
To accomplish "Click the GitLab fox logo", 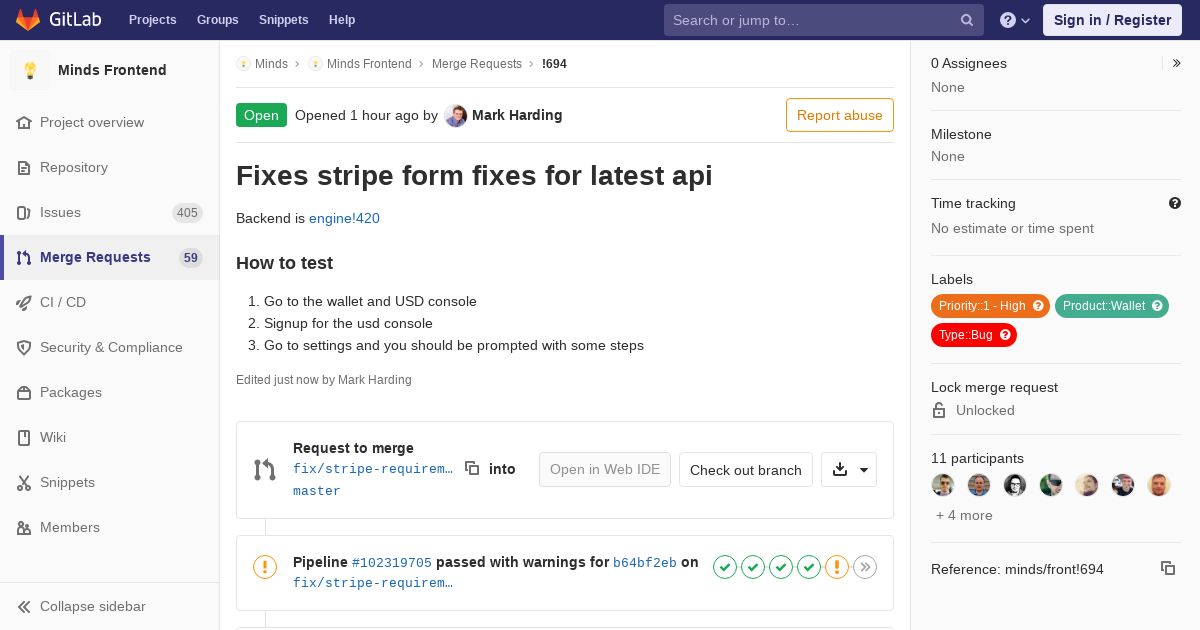I will point(28,19).
